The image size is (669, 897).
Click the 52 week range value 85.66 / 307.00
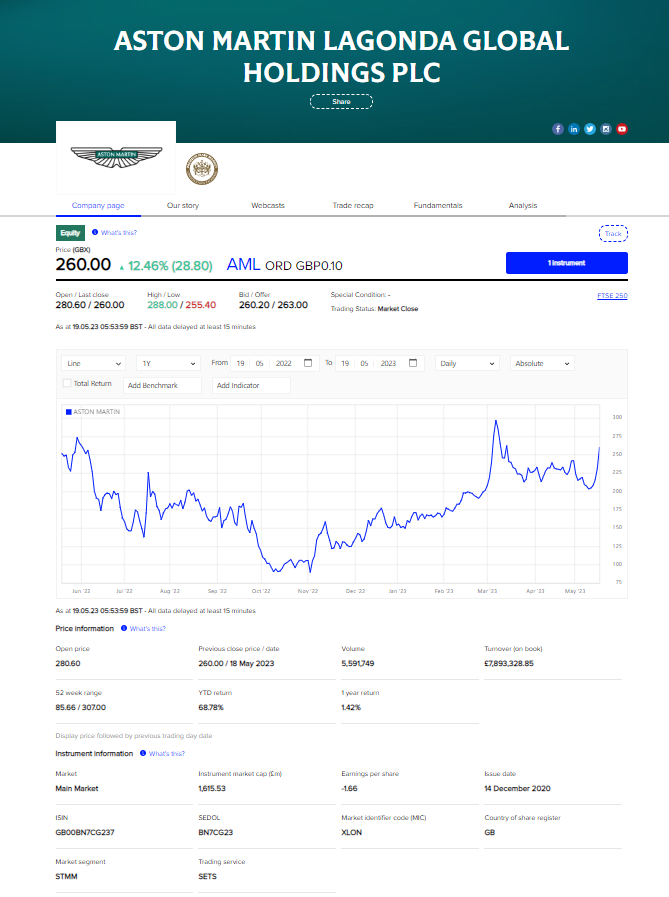(81, 708)
